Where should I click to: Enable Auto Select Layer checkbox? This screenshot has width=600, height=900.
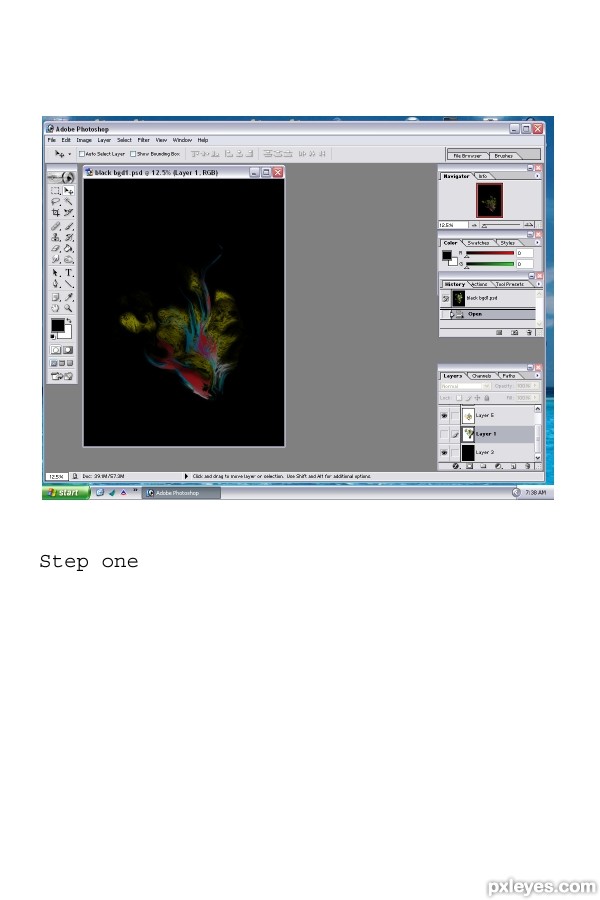82,154
